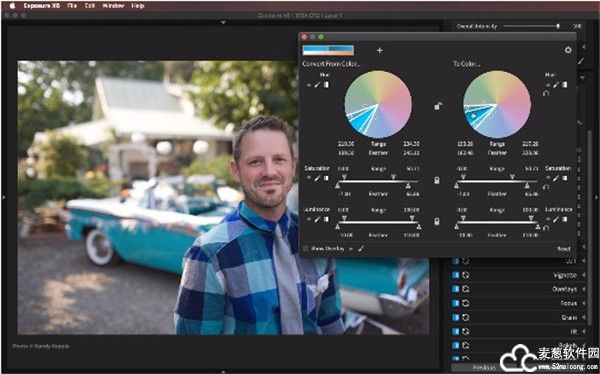Open the Apple menu
This screenshot has height=374, width=600.
12,5
